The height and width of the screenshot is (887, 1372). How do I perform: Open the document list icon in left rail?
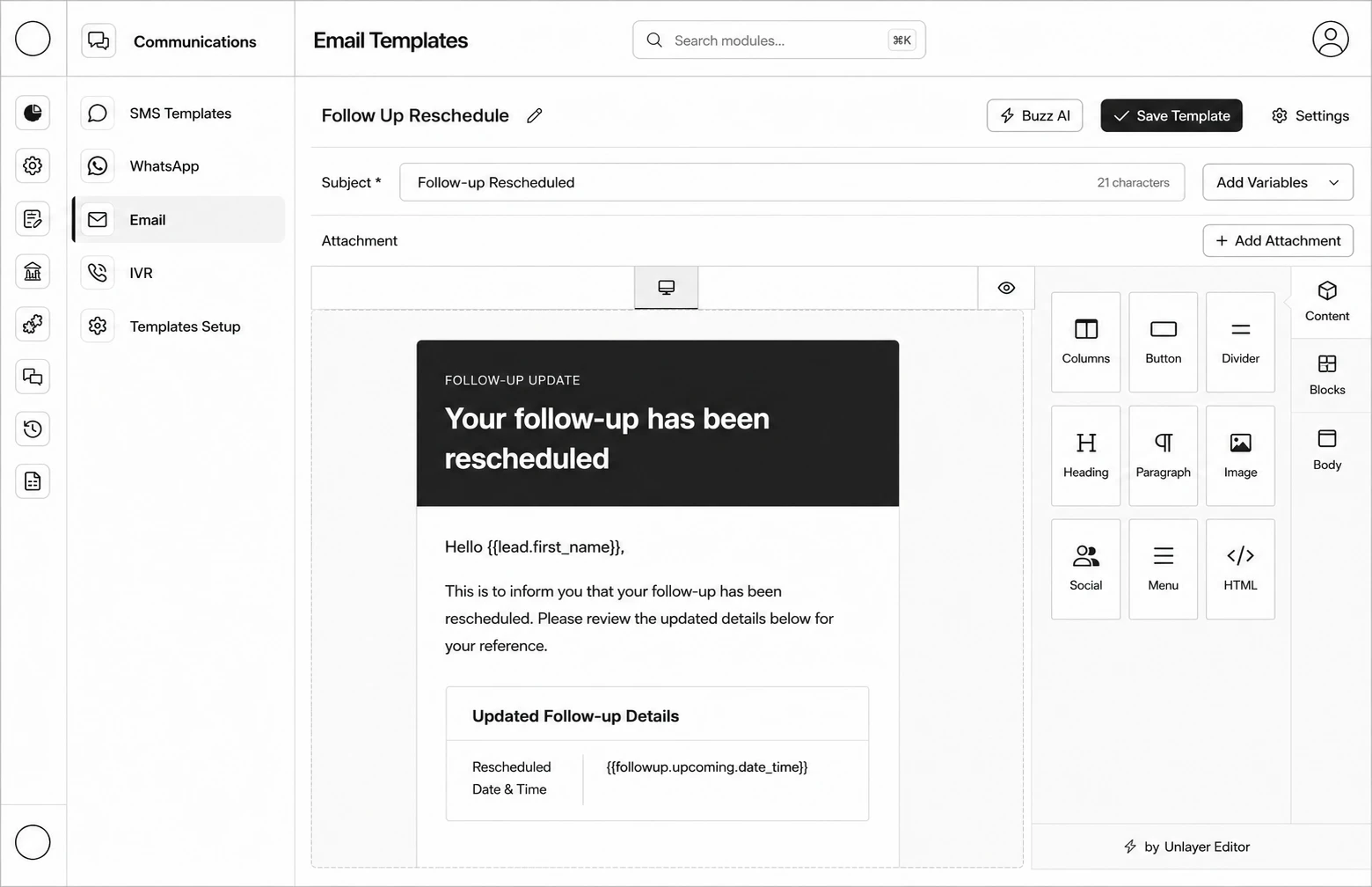pos(33,481)
